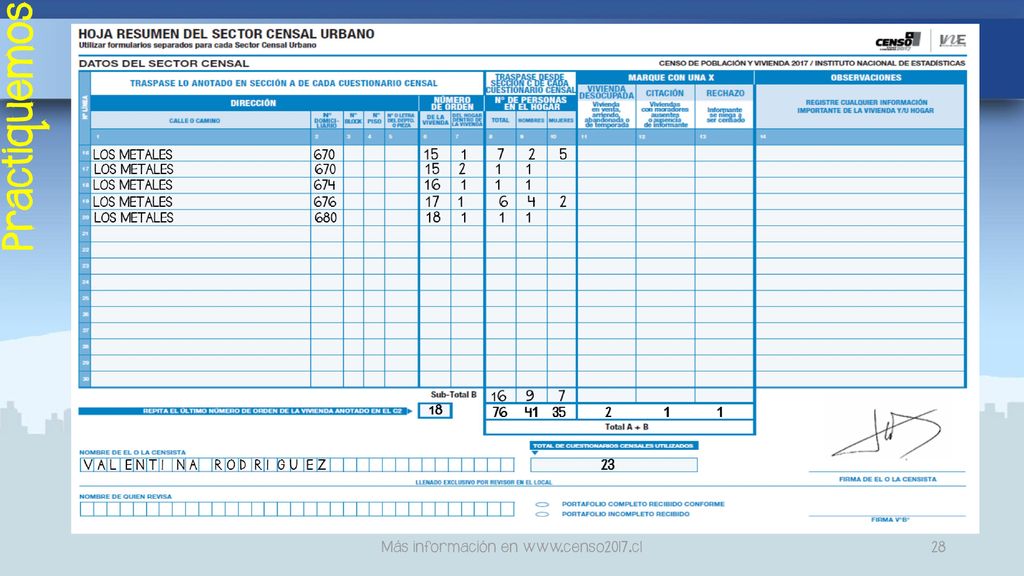Click domicile number 674
The image size is (1024, 576).
pos(324,185)
